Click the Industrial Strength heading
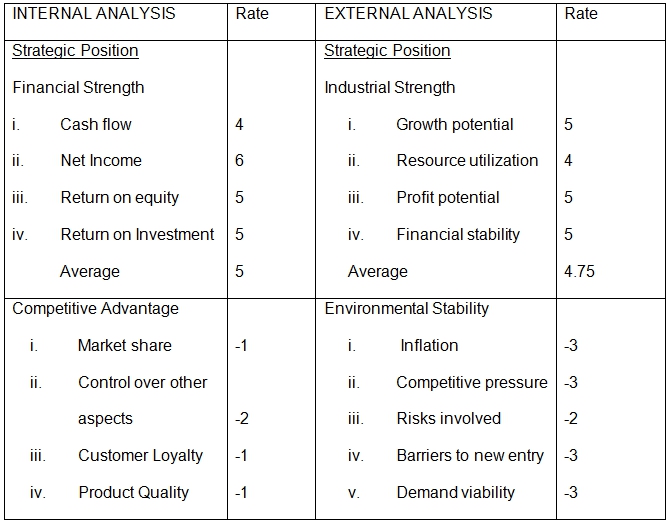This screenshot has height=524, width=669. (x=389, y=88)
